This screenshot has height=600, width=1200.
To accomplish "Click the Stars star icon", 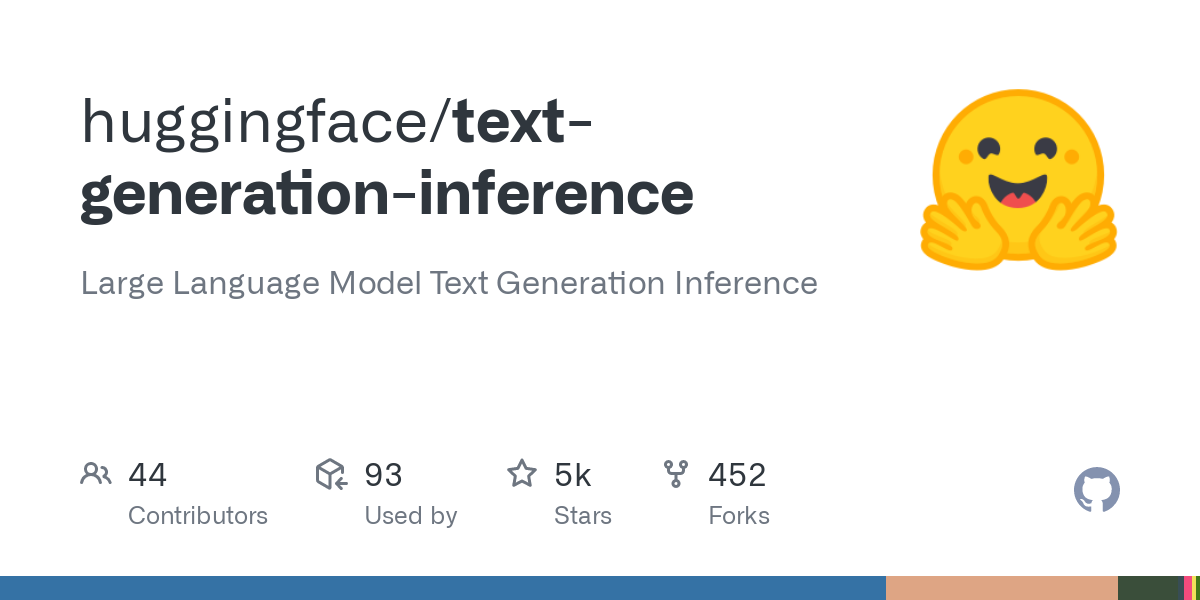I will tap(522, 474).
